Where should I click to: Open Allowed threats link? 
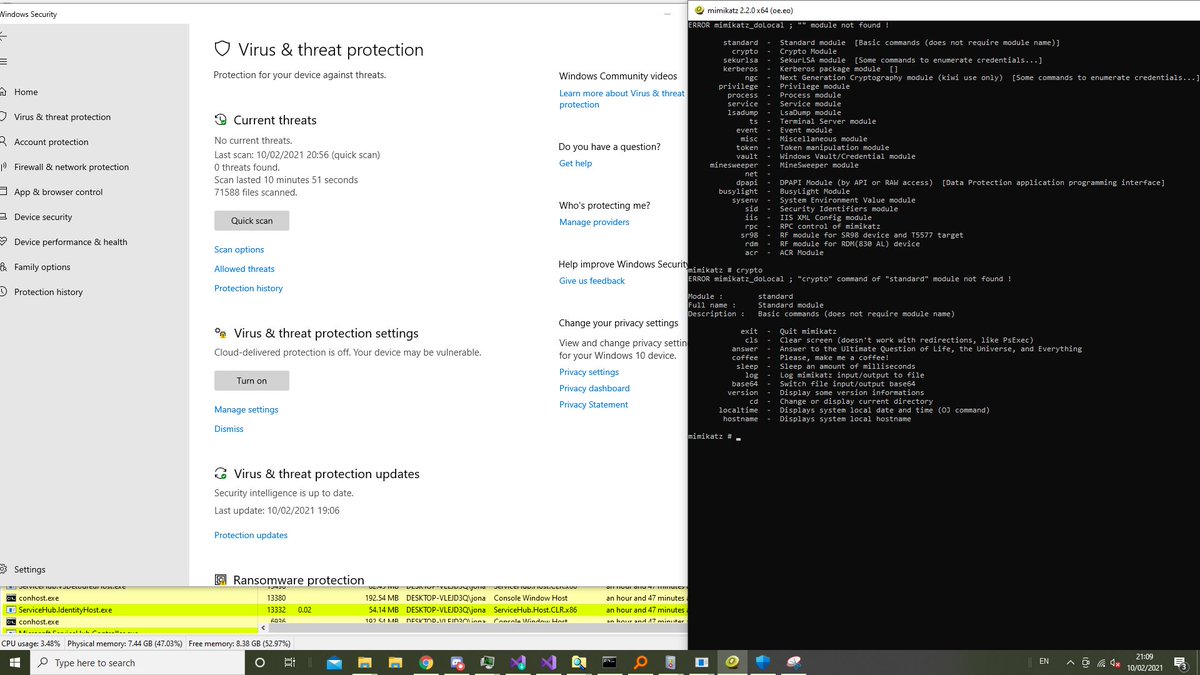(x=244, y=269)
